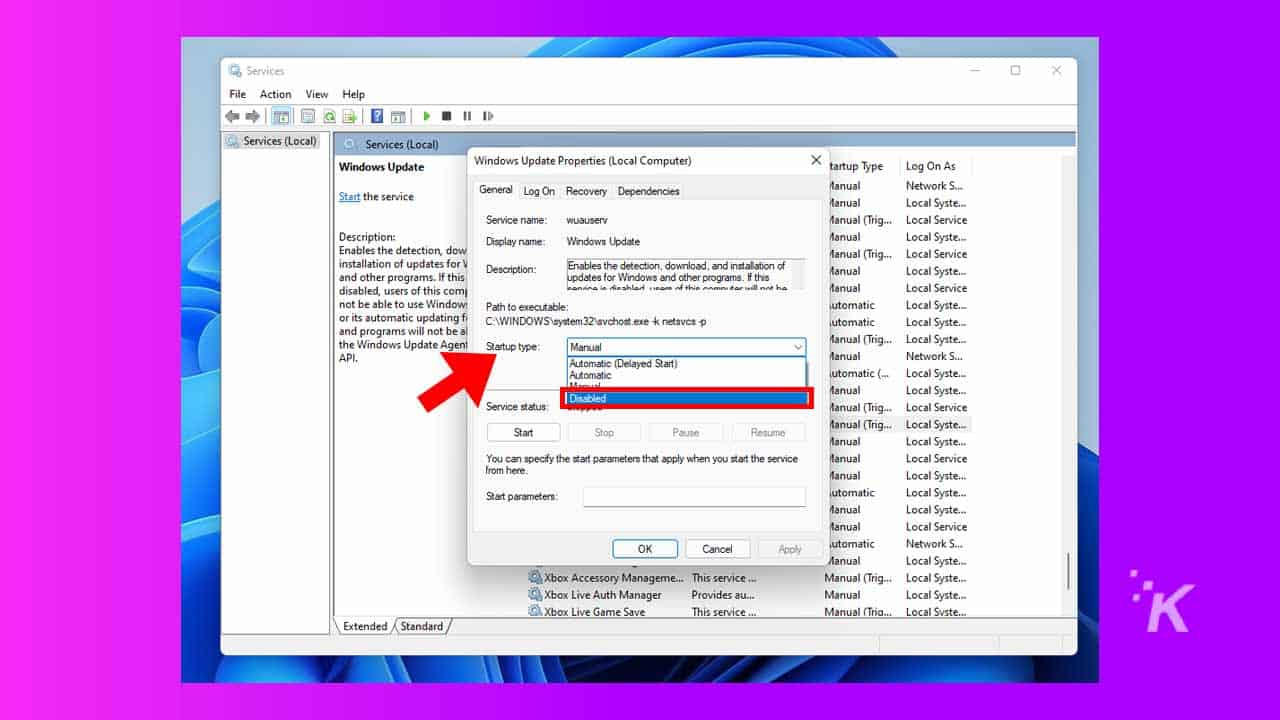1280x720 pixels.
Task: Click the Start button in service status
Action: (x=523, y=432)
